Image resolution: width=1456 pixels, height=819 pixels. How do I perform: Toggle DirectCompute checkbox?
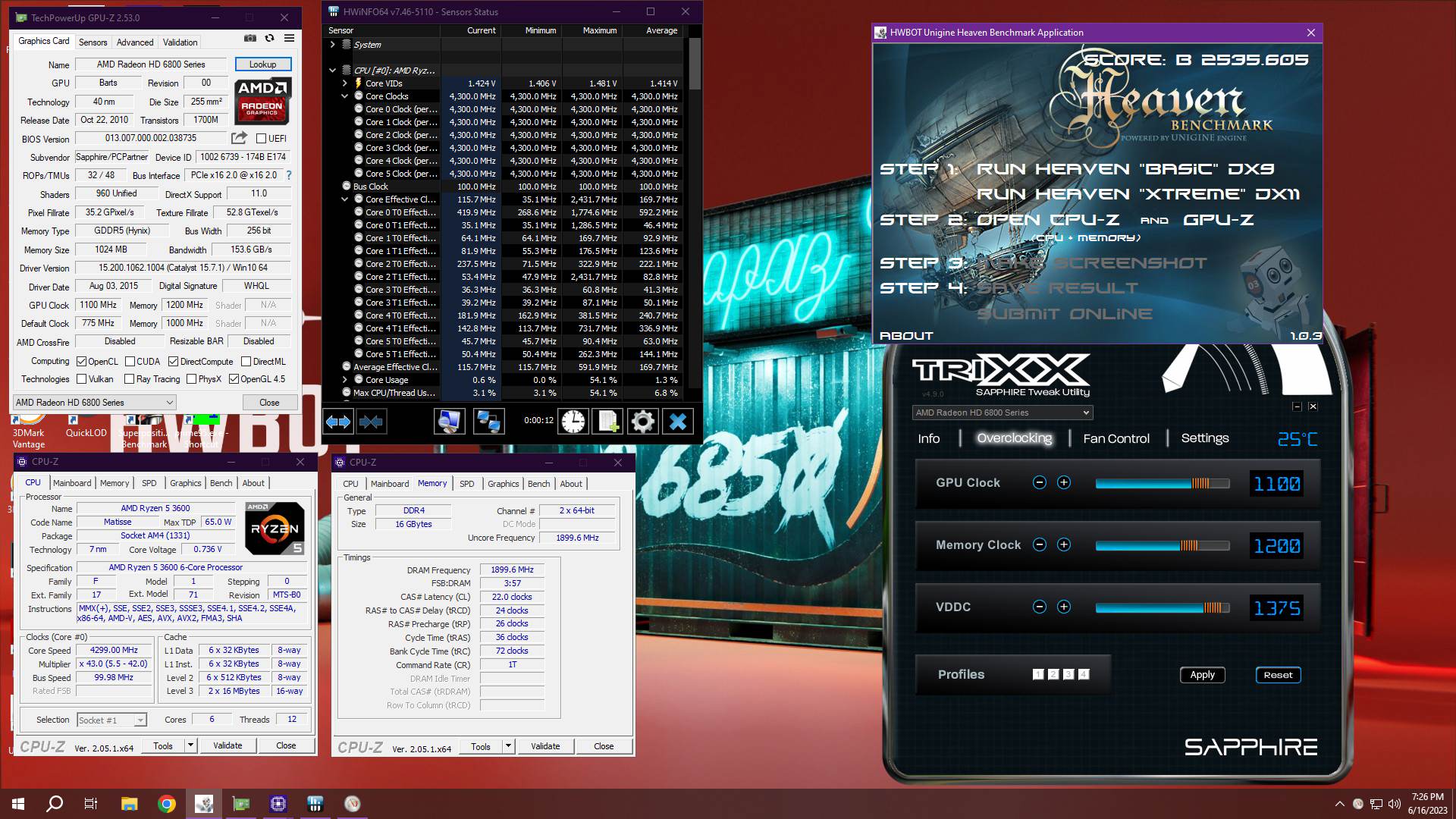click(174, 362)
